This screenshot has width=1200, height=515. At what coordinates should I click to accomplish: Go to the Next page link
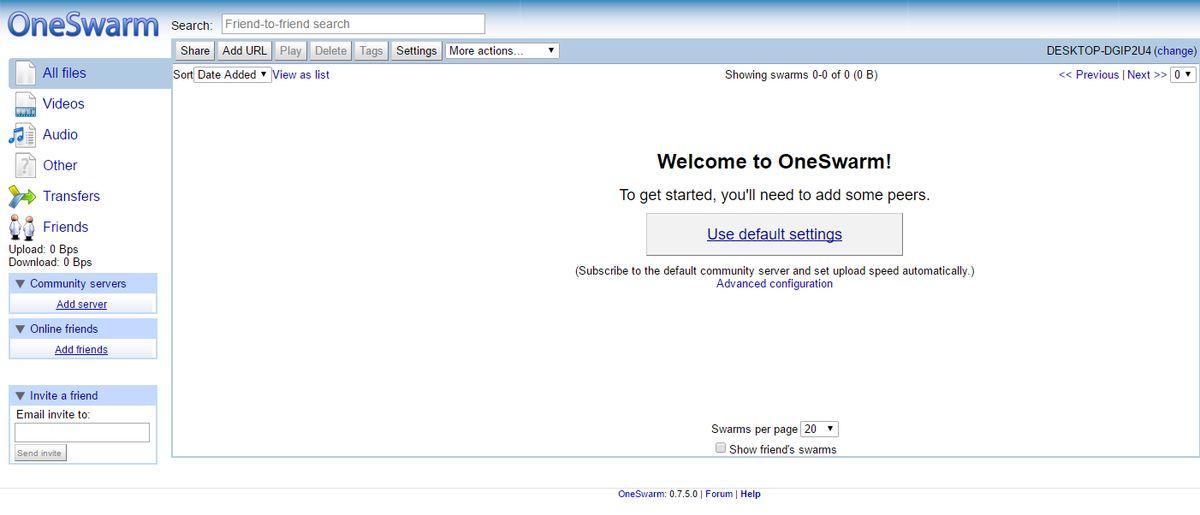coord(1147,75)
